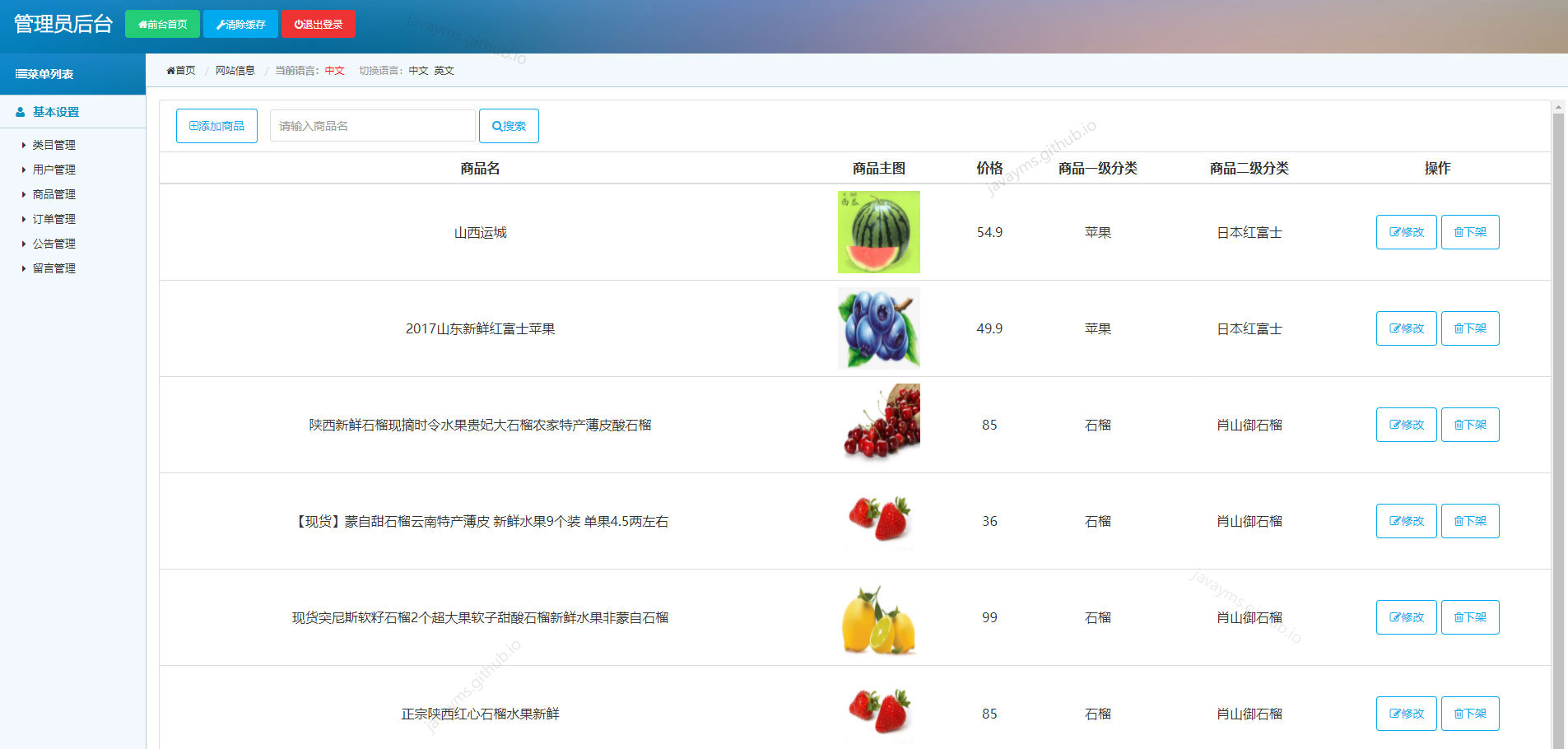The width and height of the screenshot is (1568, 749).
Task: Expand the 类目管理 sidebar section
Action: [x=54, y=144]
